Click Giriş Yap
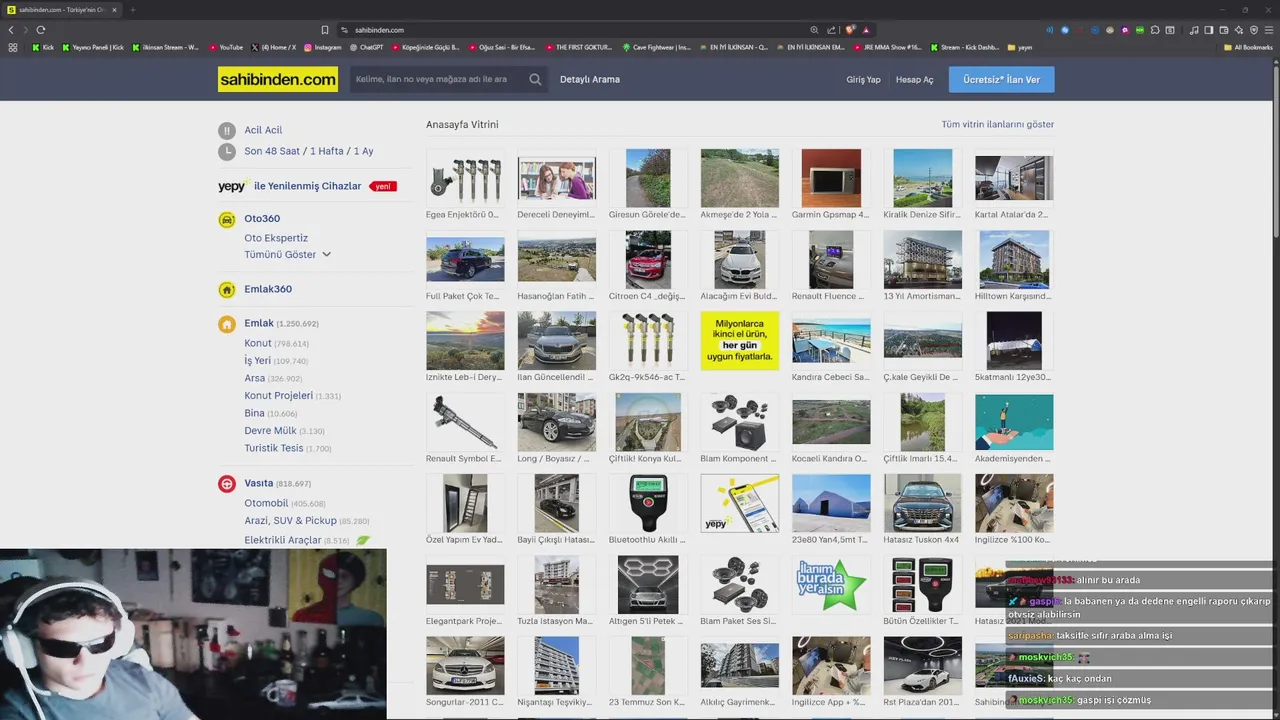This screenshot has height=720, width=1280. pyautogui.click(x=863, y=80)
